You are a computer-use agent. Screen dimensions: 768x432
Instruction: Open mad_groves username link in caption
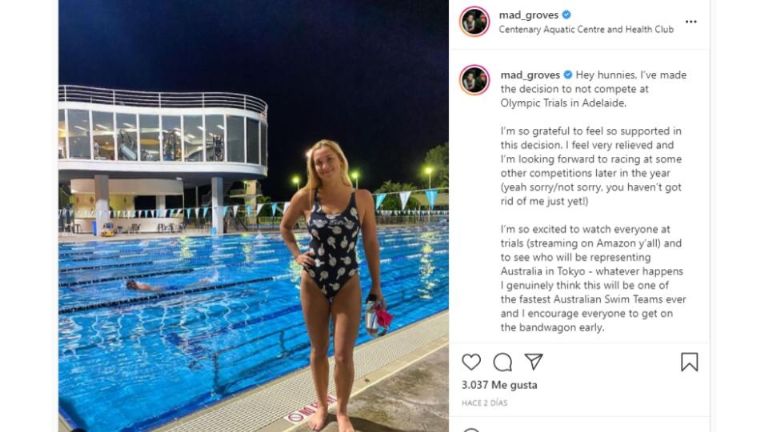coord(530,75)
